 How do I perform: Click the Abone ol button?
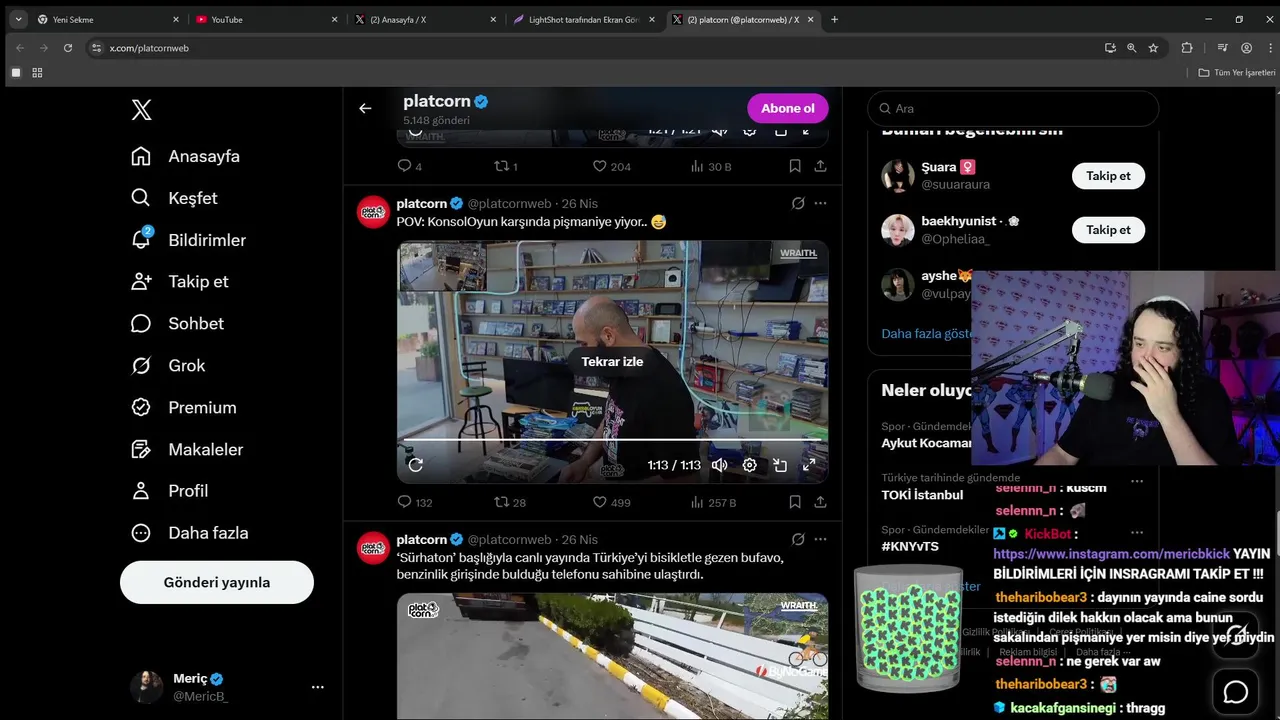coord(788,108)
